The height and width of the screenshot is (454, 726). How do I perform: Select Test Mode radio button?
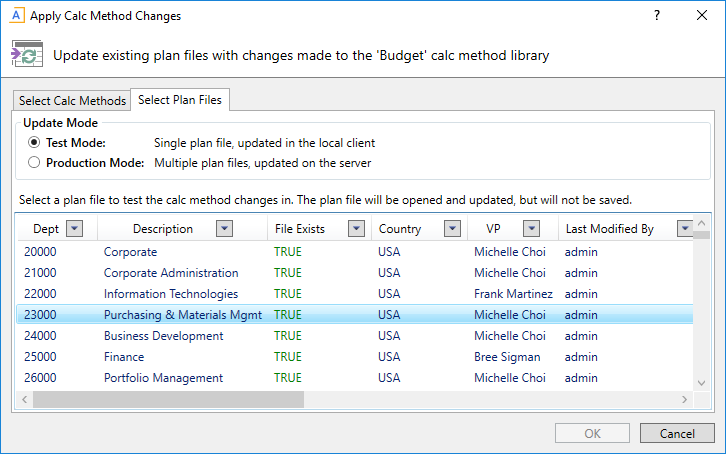pos(35,143)
